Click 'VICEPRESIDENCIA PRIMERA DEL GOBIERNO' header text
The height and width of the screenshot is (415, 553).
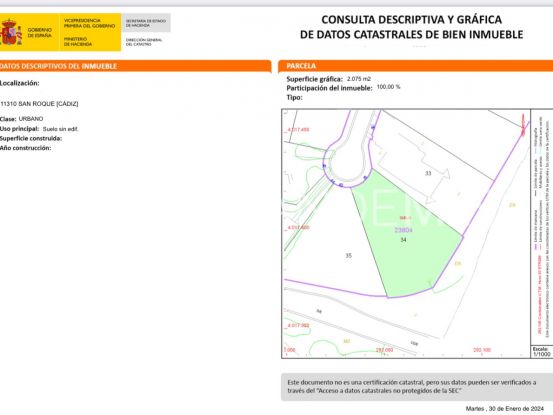[x=89, y=23]
